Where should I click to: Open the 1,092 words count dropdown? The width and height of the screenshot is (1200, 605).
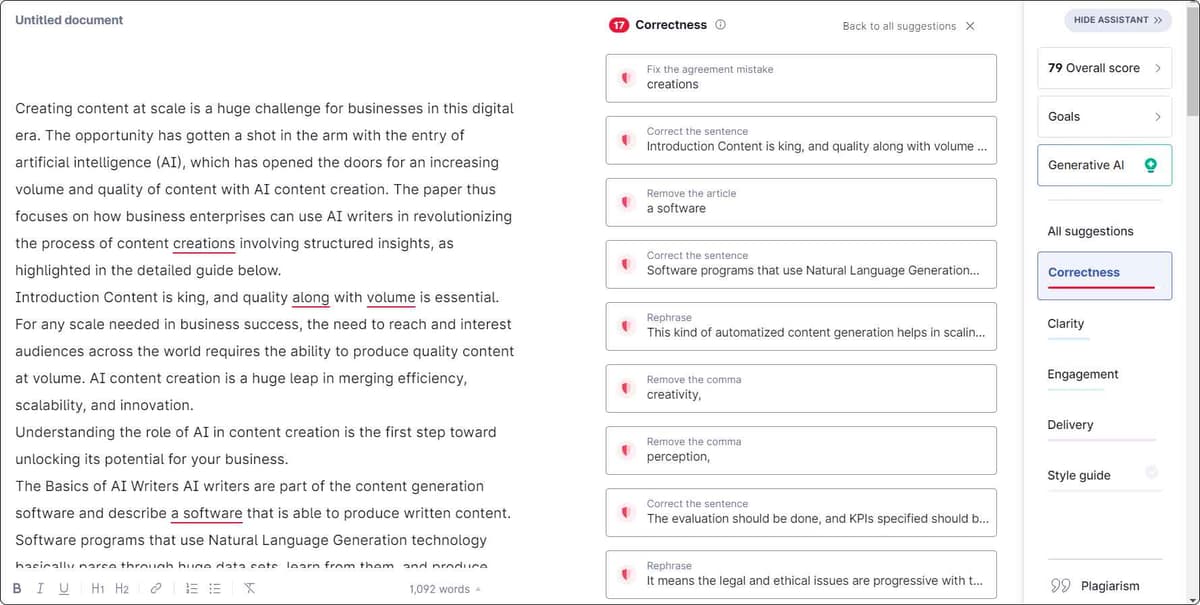click(x=444, y=589)
